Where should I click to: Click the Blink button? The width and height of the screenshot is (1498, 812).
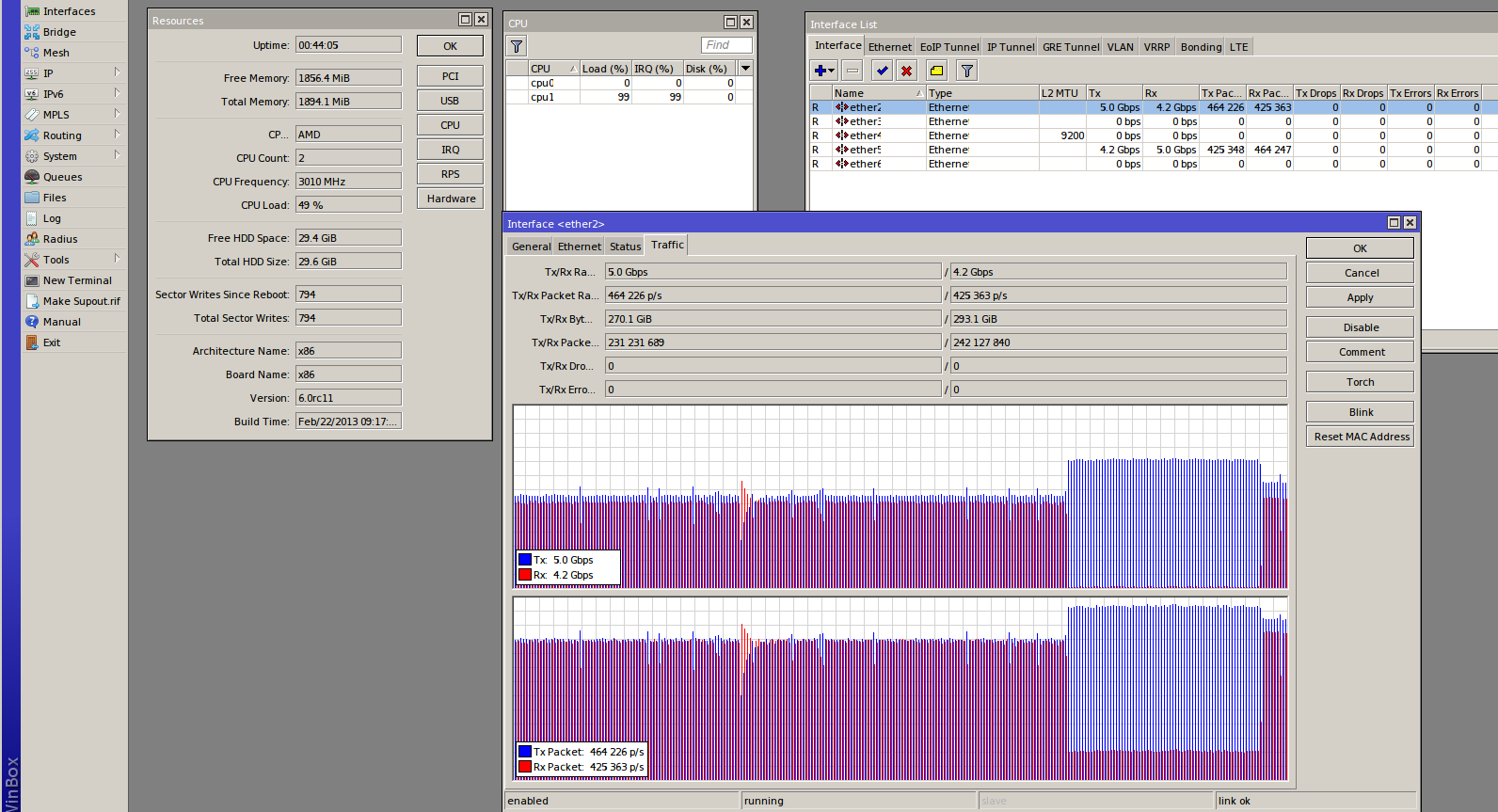(x=1360, y=412)
